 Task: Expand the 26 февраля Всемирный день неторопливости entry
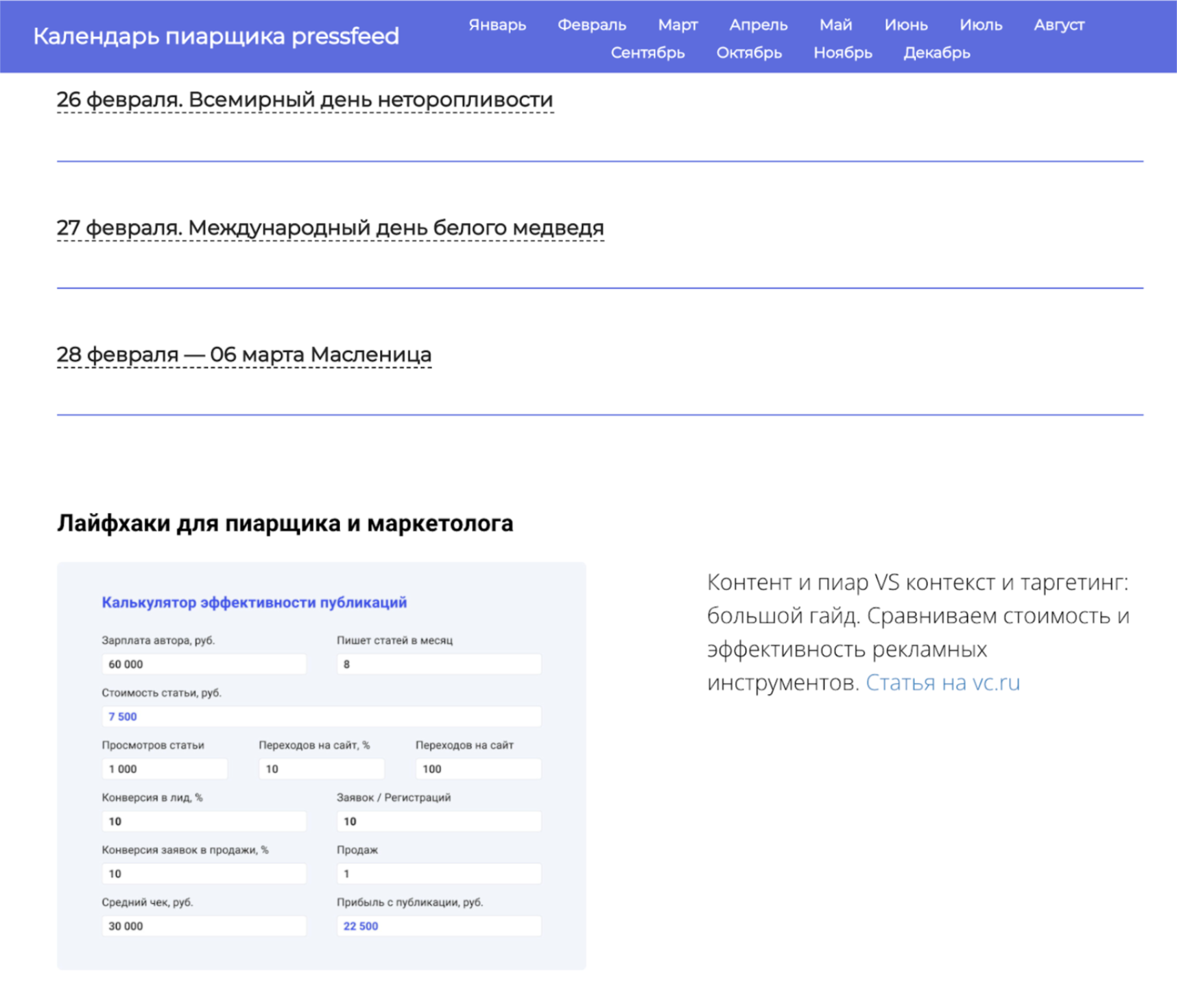pyautogui.click(x=305, y=100)
